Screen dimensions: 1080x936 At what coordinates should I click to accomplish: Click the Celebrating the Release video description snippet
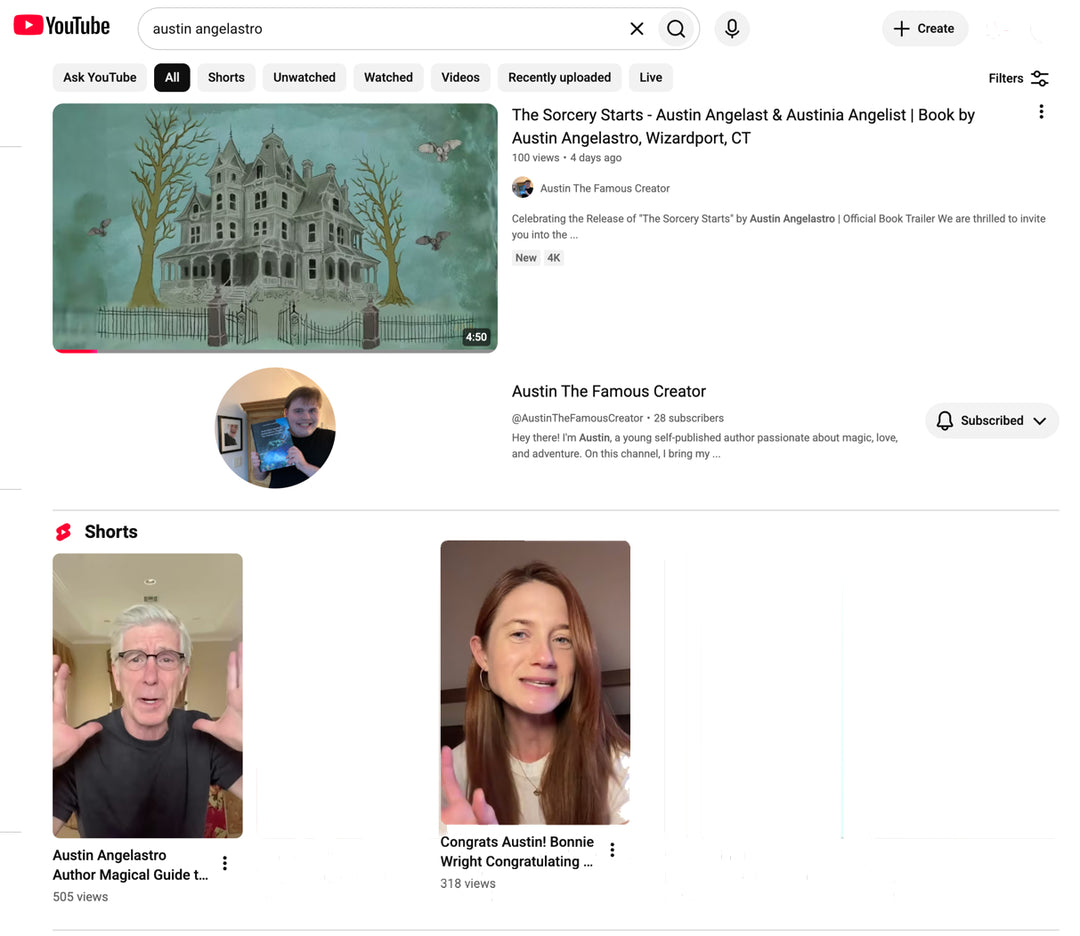[x=778, y=227]
